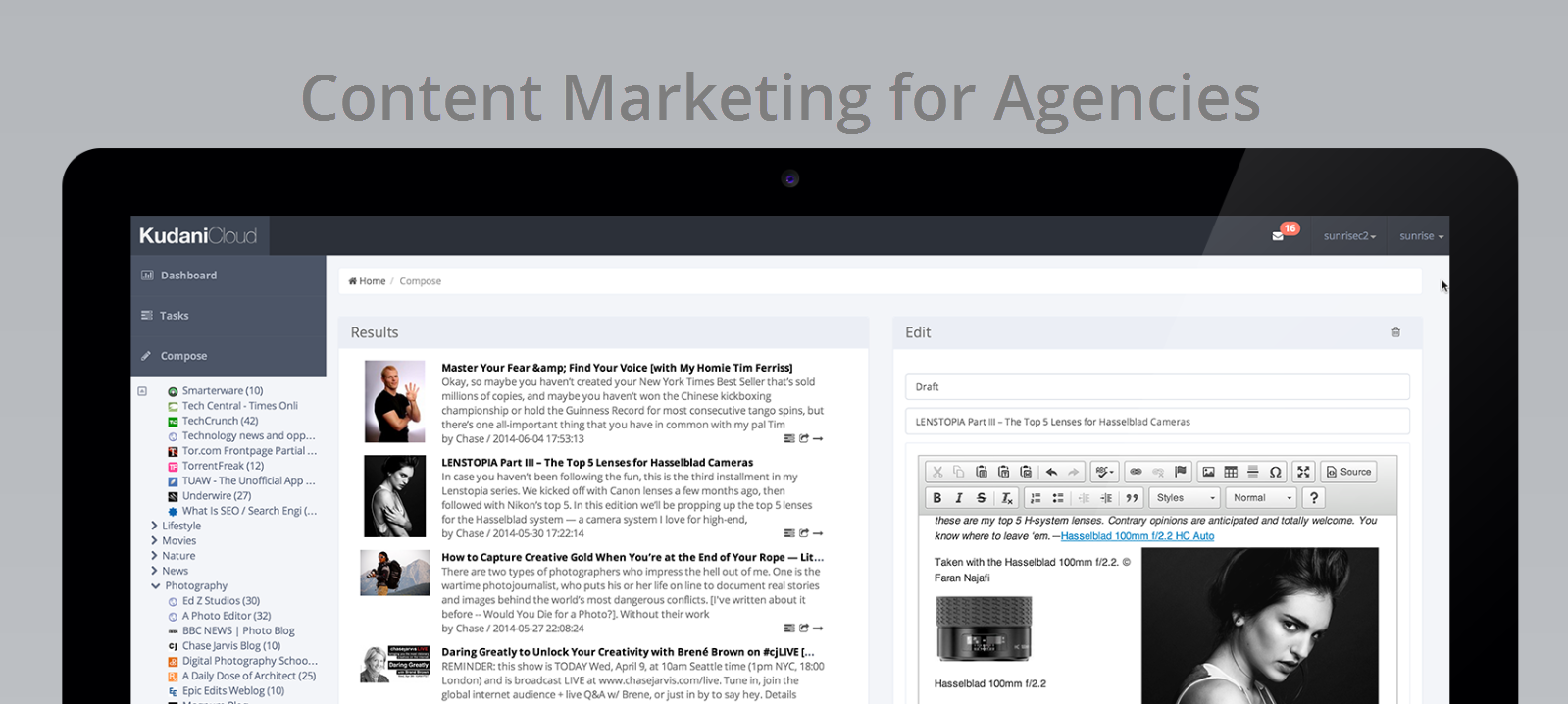Collapse the Photography feed folder
Viewport: 1568px width, 704px height.
[x=155, y=585]
